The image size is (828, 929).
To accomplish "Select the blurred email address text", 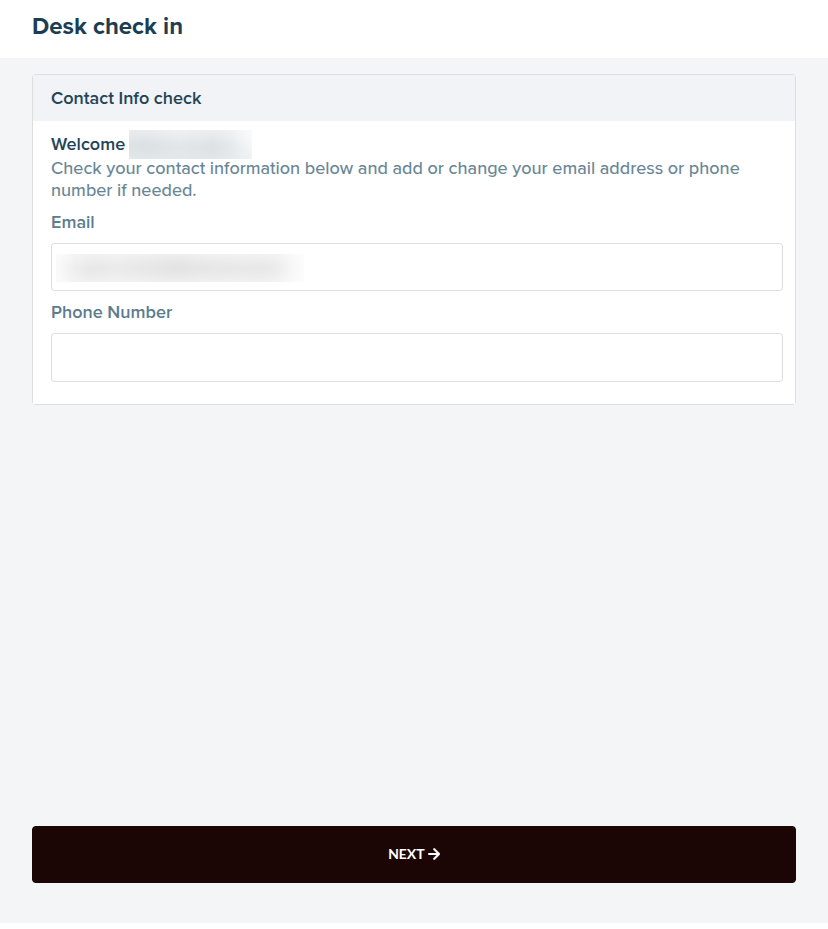I will tap(180, 267).
